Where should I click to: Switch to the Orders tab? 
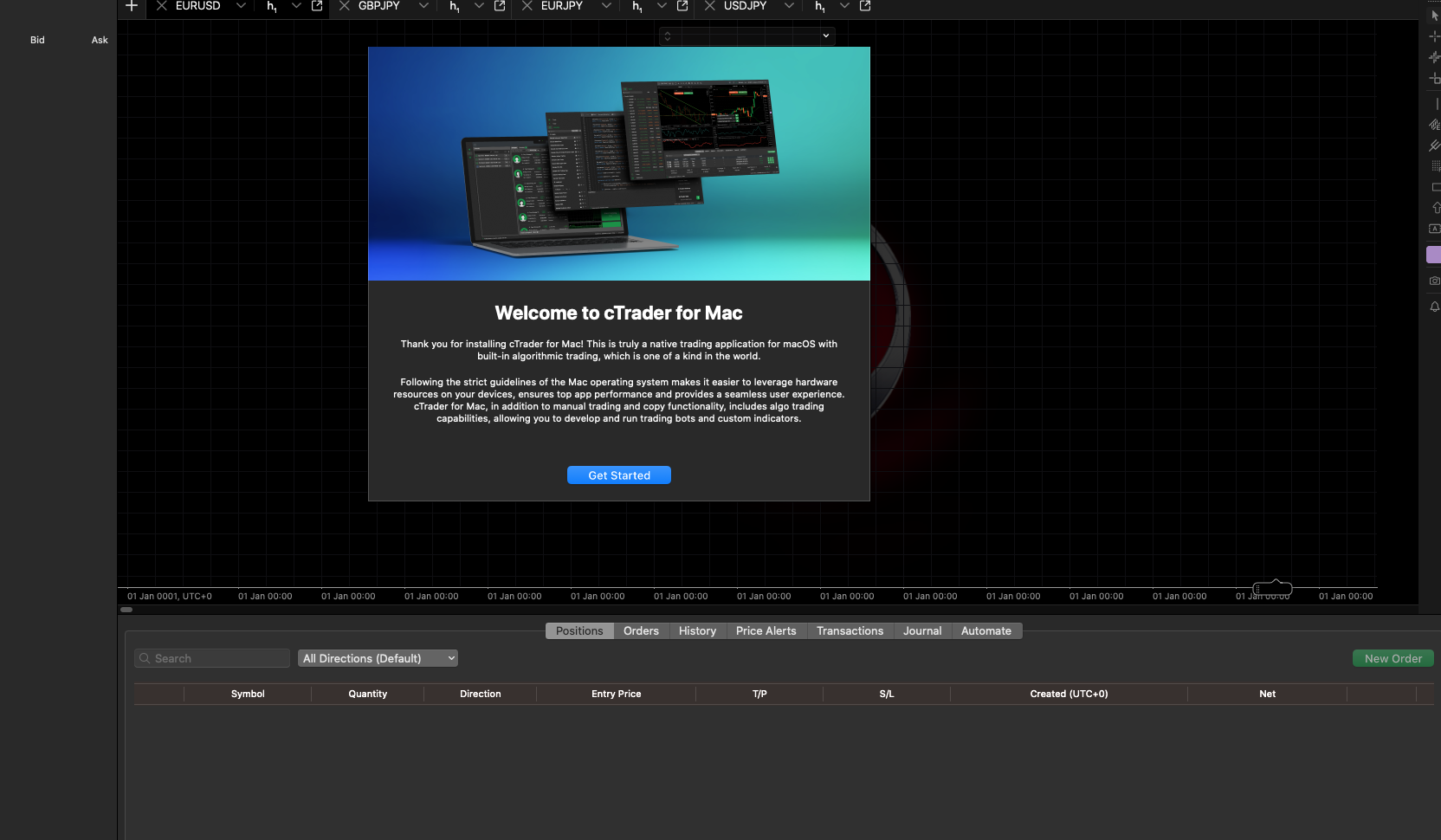point(641,631)
